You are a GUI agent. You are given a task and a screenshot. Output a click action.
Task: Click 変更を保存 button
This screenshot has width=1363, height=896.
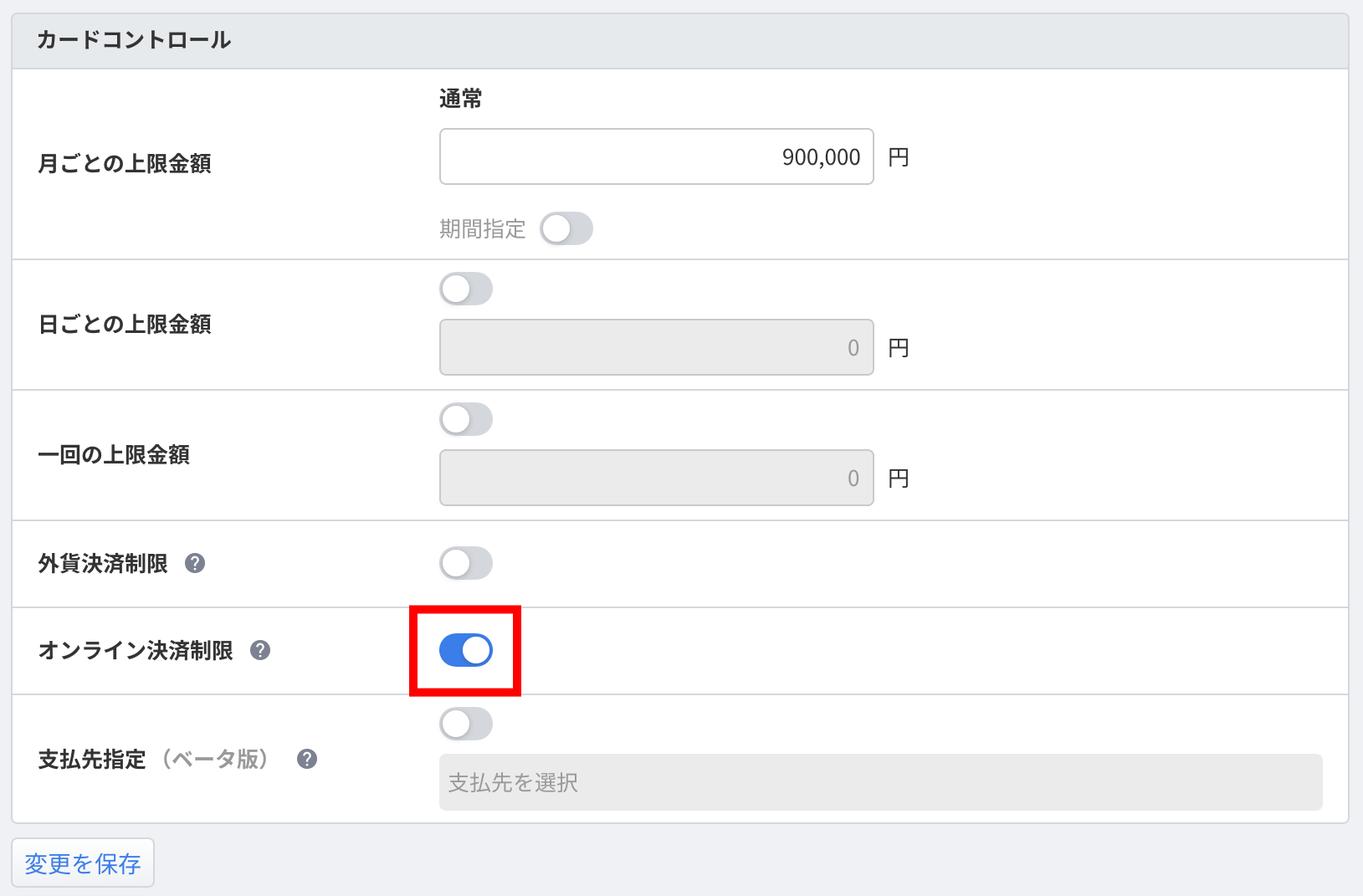point(83,863)
